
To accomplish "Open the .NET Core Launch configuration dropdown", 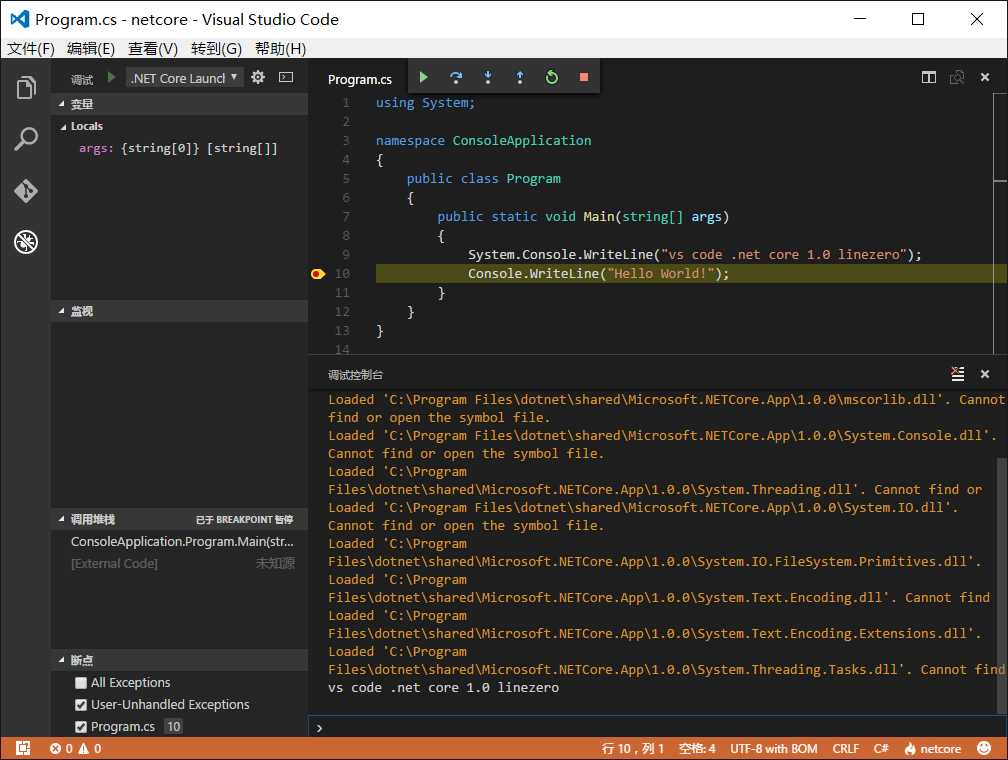I will (x=185, y=78).
